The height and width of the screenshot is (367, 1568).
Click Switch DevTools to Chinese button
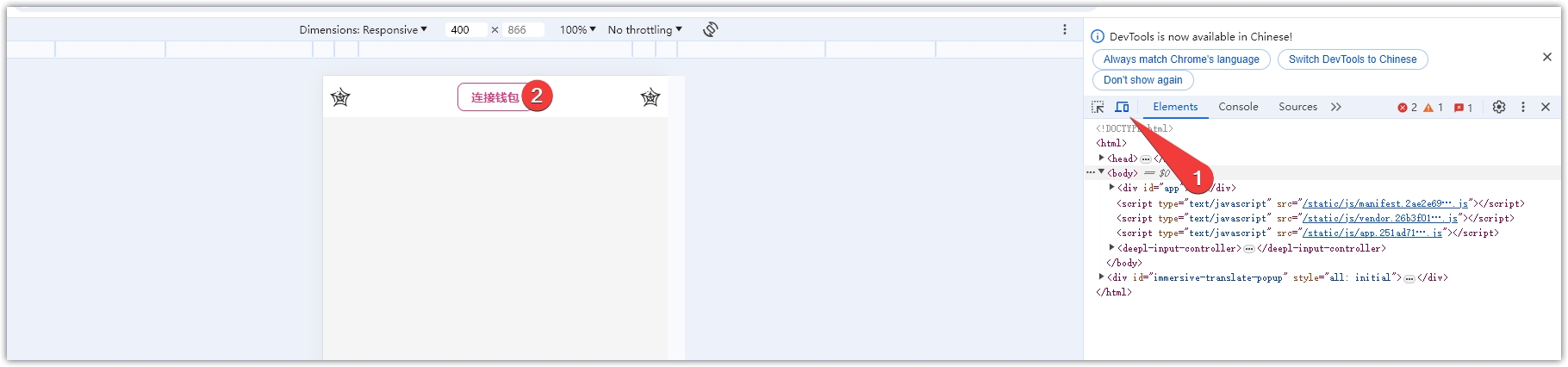pyautogui.click(x=1353, y=59)
